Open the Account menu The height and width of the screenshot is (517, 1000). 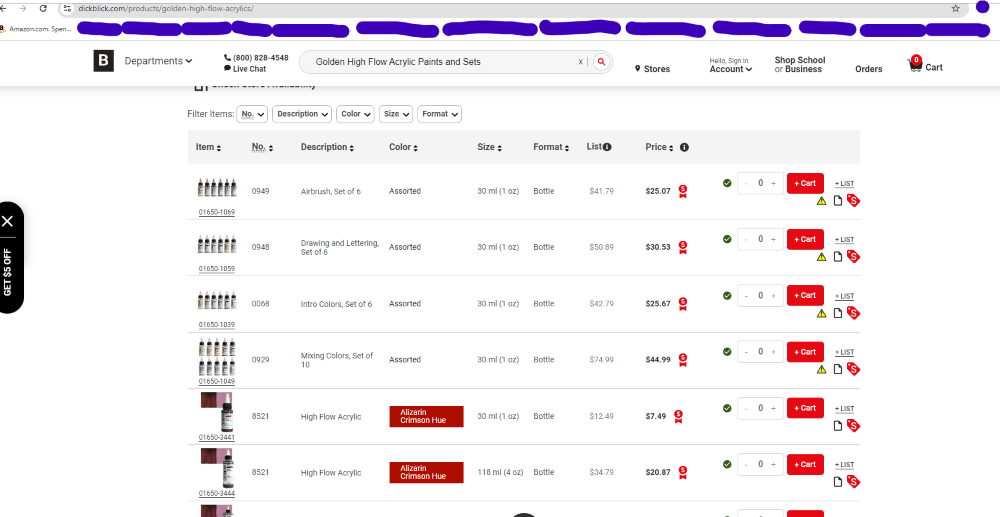tap(730, 69)
